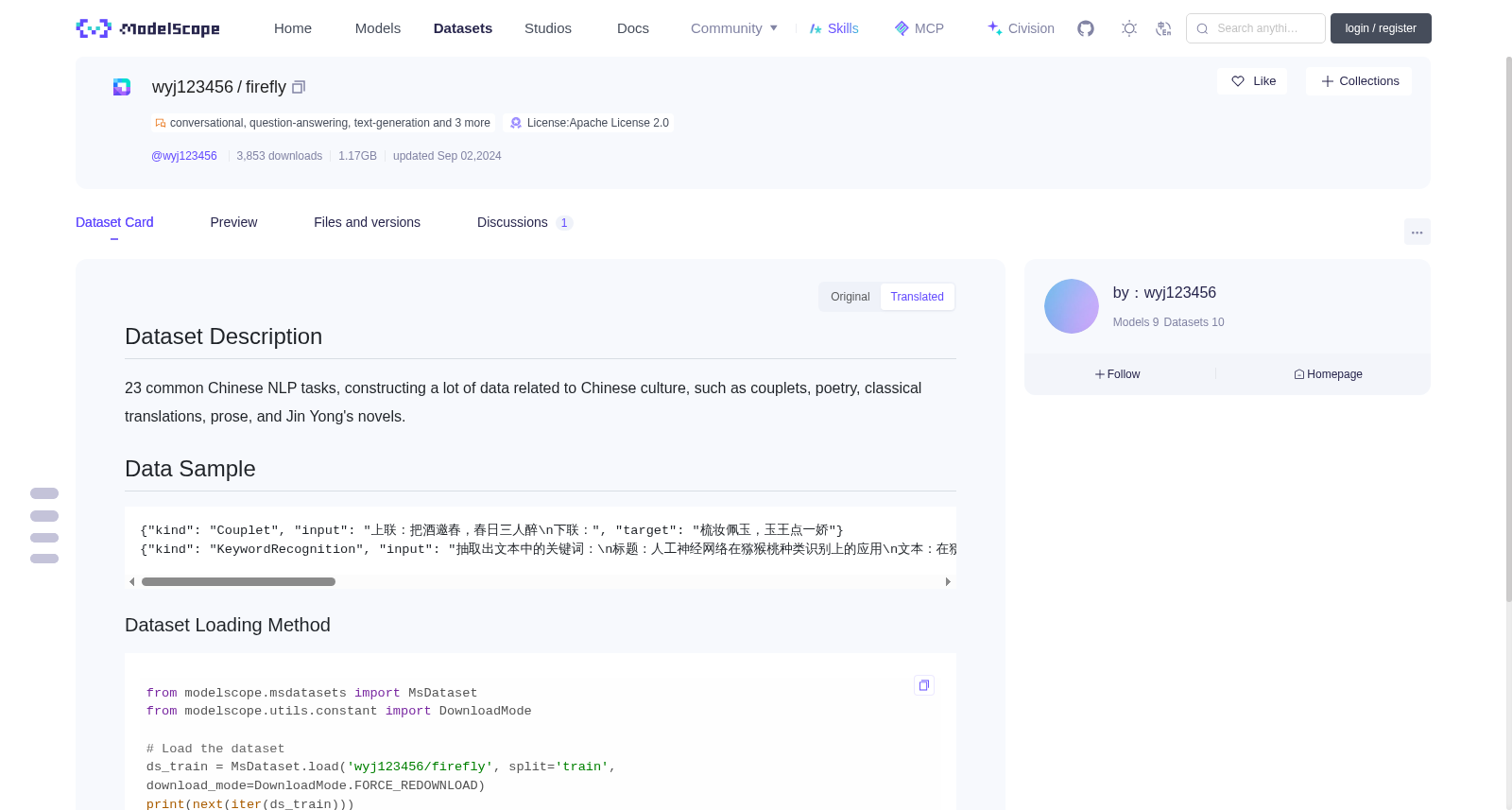Switch to Files and versions tab

[x=367, y=222]
